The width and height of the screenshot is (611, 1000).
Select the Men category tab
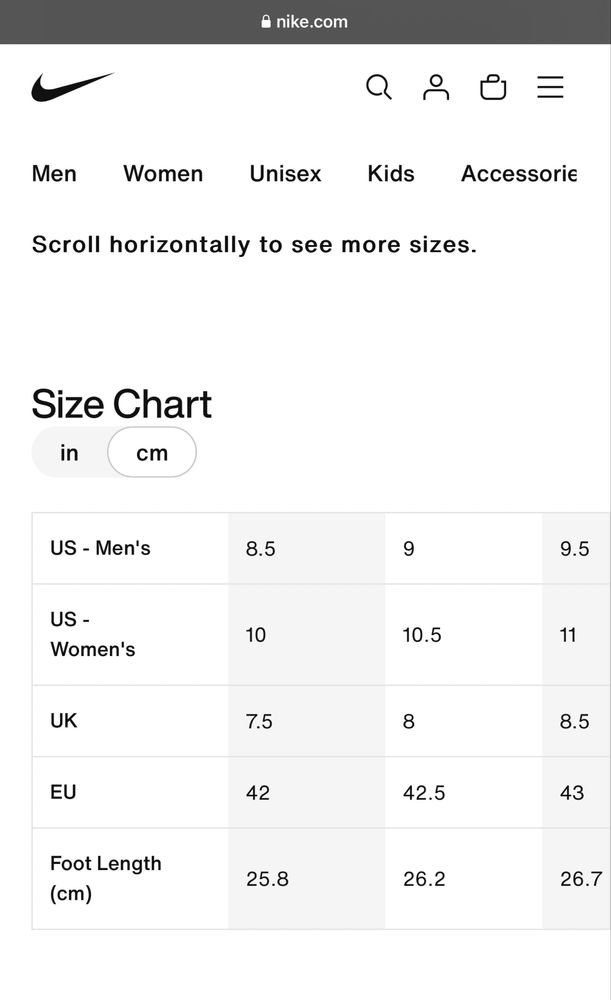[54, 173]
